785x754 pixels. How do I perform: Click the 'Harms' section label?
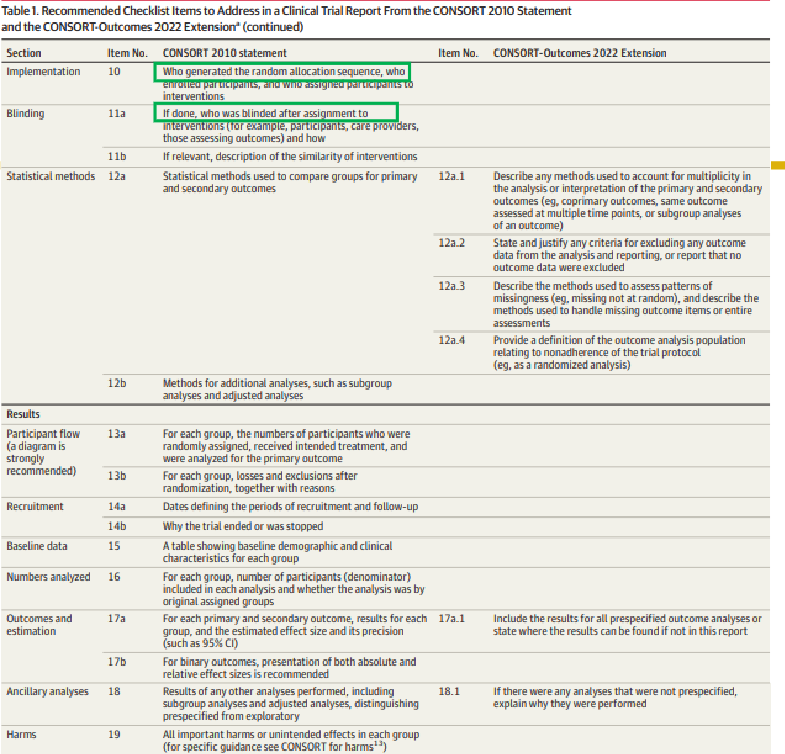[x=21, y=734]
